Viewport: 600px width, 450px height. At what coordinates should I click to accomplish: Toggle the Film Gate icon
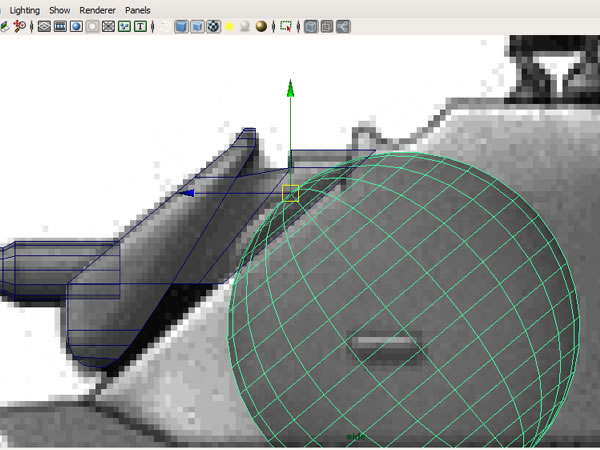(60, 26)
